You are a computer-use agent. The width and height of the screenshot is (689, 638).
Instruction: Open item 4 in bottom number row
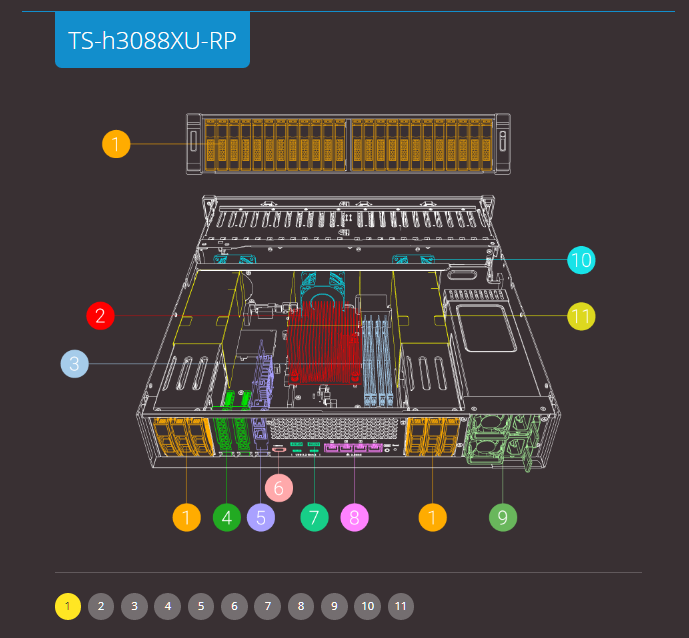(167, 606)
